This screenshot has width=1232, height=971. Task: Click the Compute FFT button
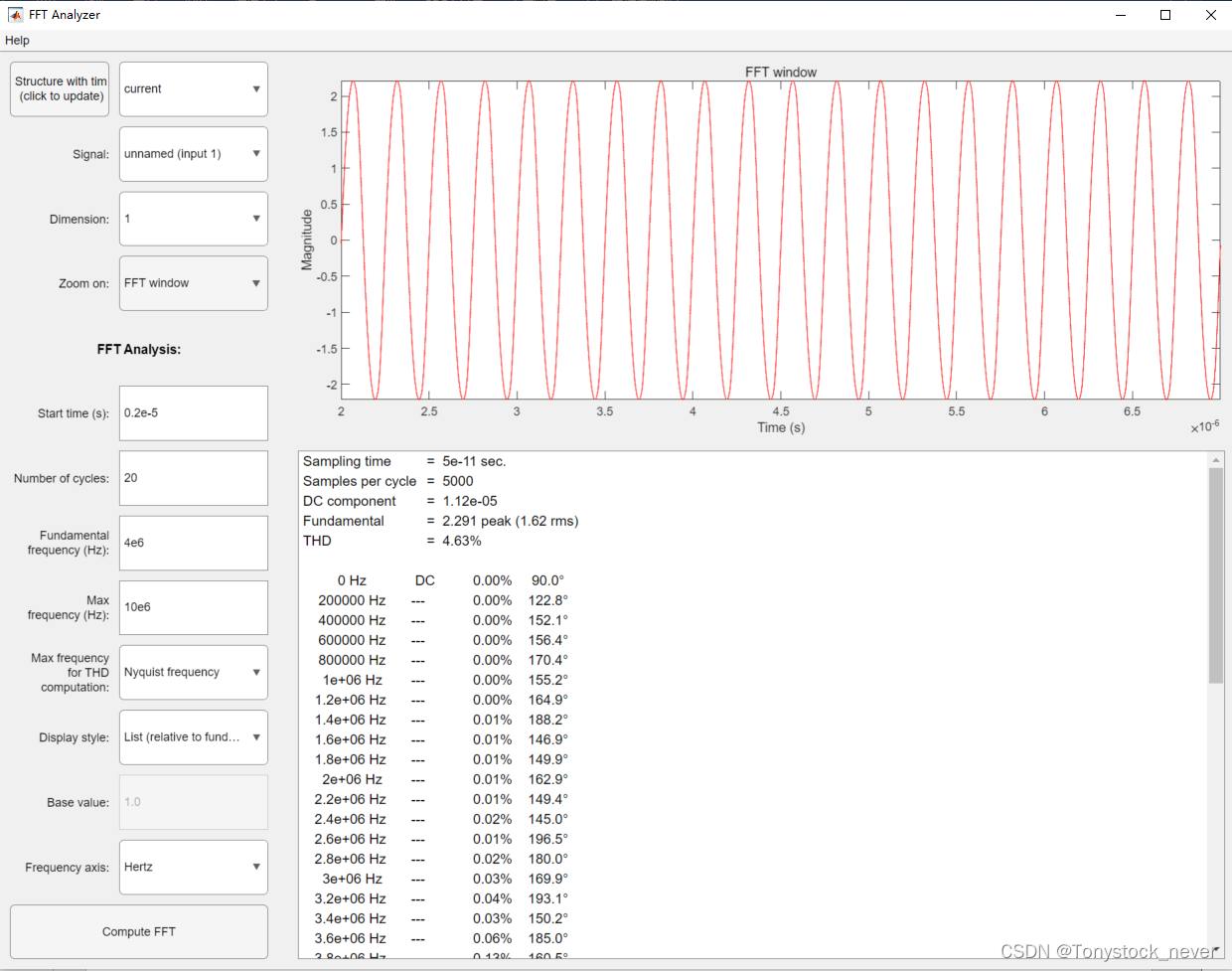click(x=138, y=931)
